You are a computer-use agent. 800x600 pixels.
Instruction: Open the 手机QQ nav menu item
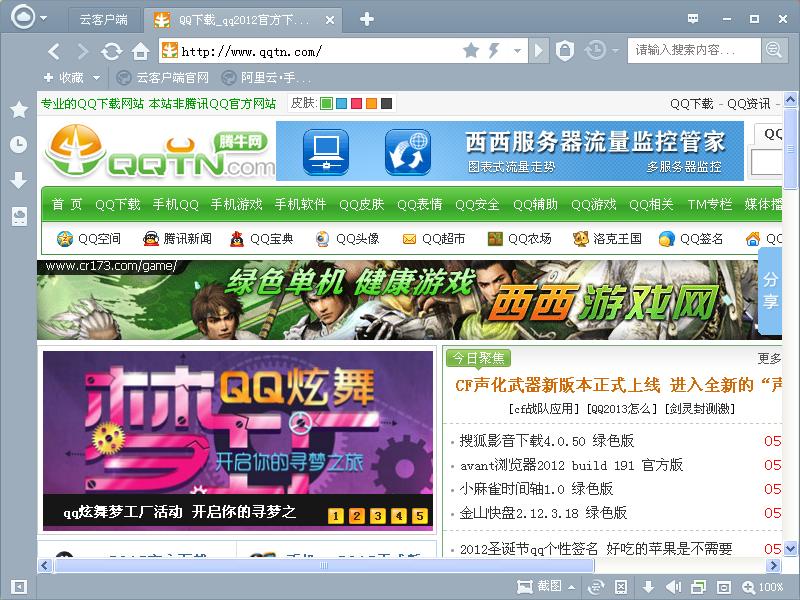click(x=176, y=205)
